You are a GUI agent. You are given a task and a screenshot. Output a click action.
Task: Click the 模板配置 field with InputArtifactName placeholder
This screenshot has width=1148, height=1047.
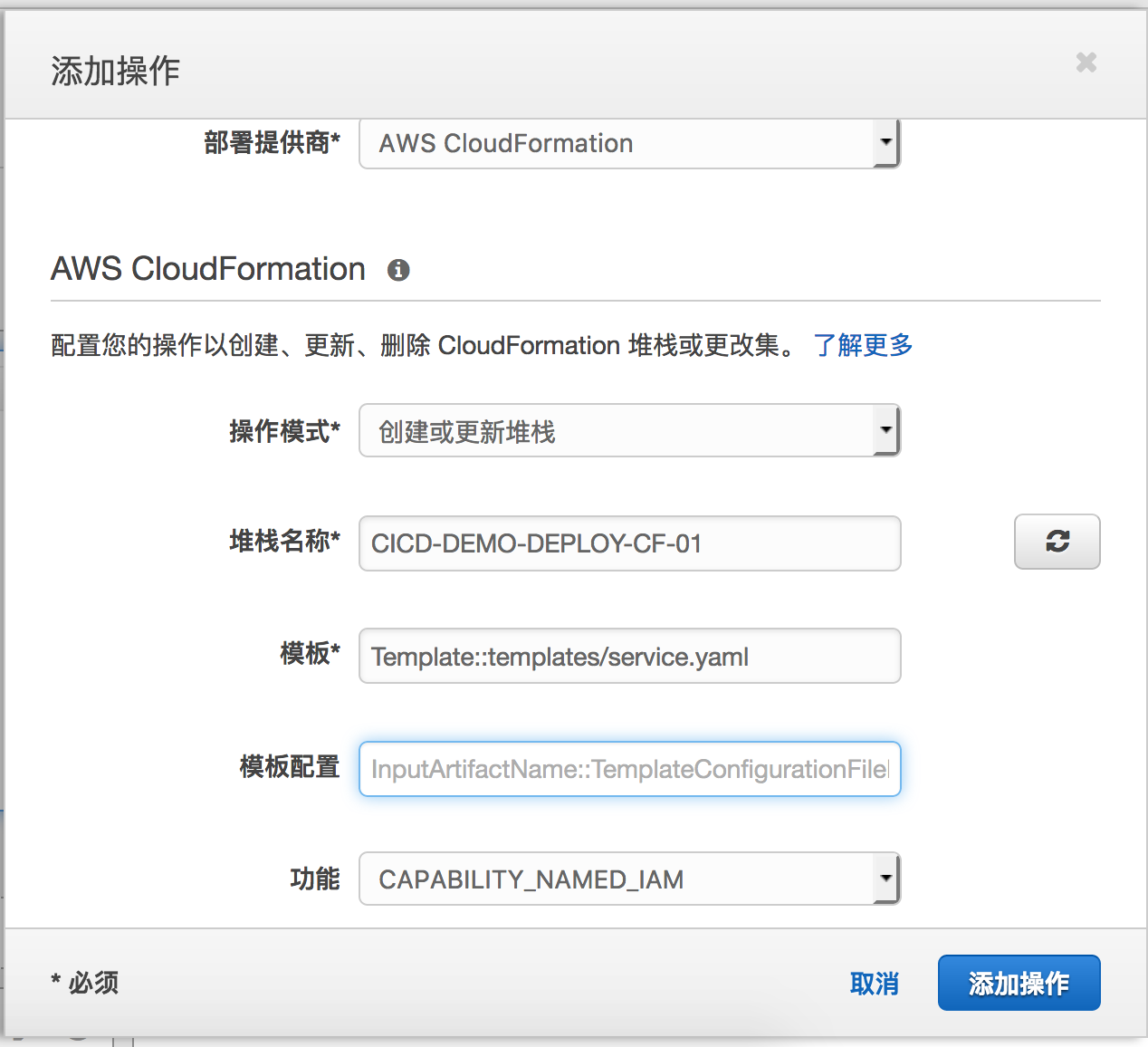(629, 769)
